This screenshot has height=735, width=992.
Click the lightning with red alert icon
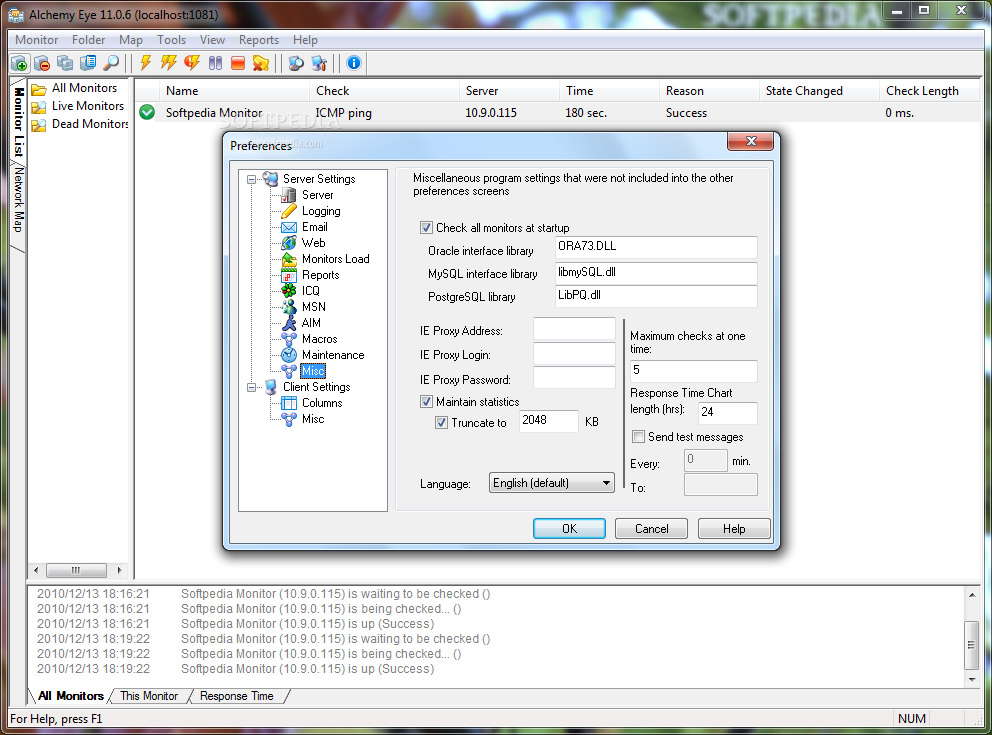(192, 63)
